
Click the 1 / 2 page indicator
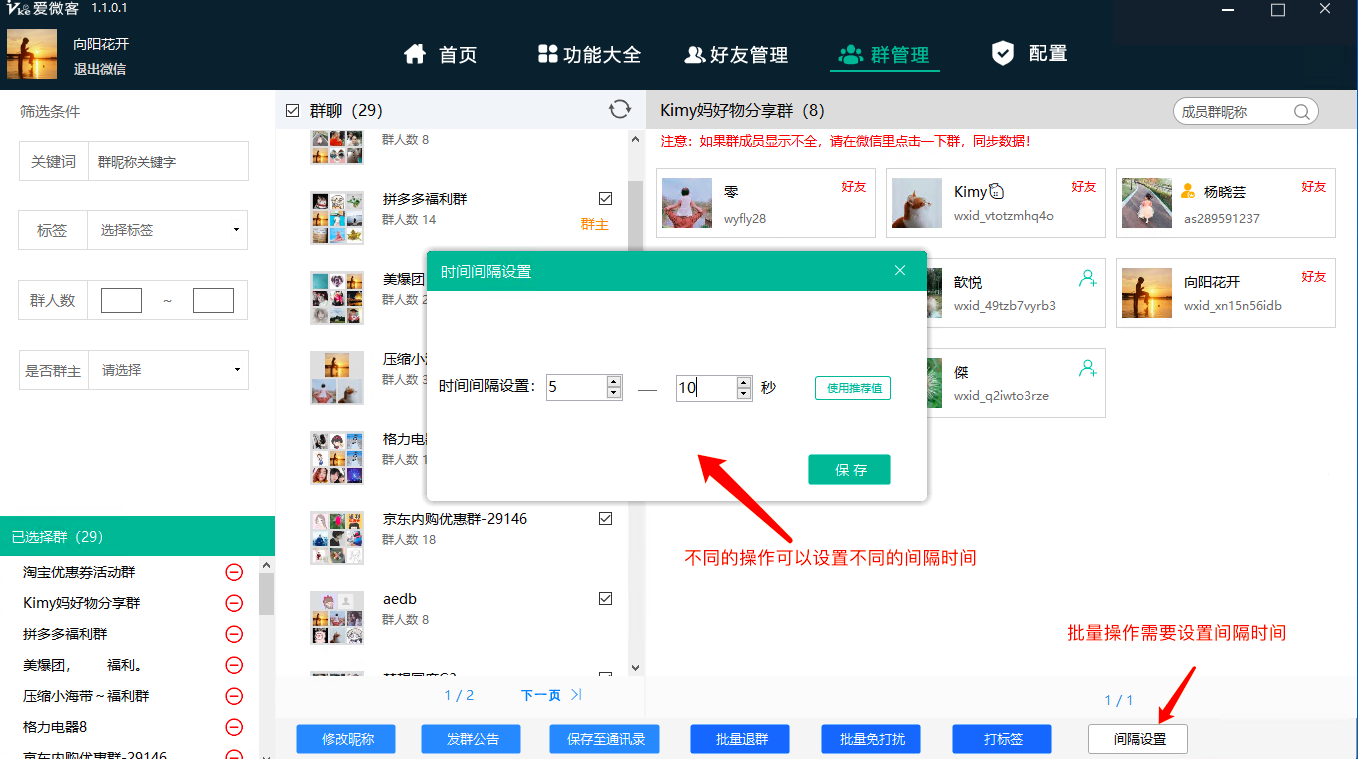point(459,695)
